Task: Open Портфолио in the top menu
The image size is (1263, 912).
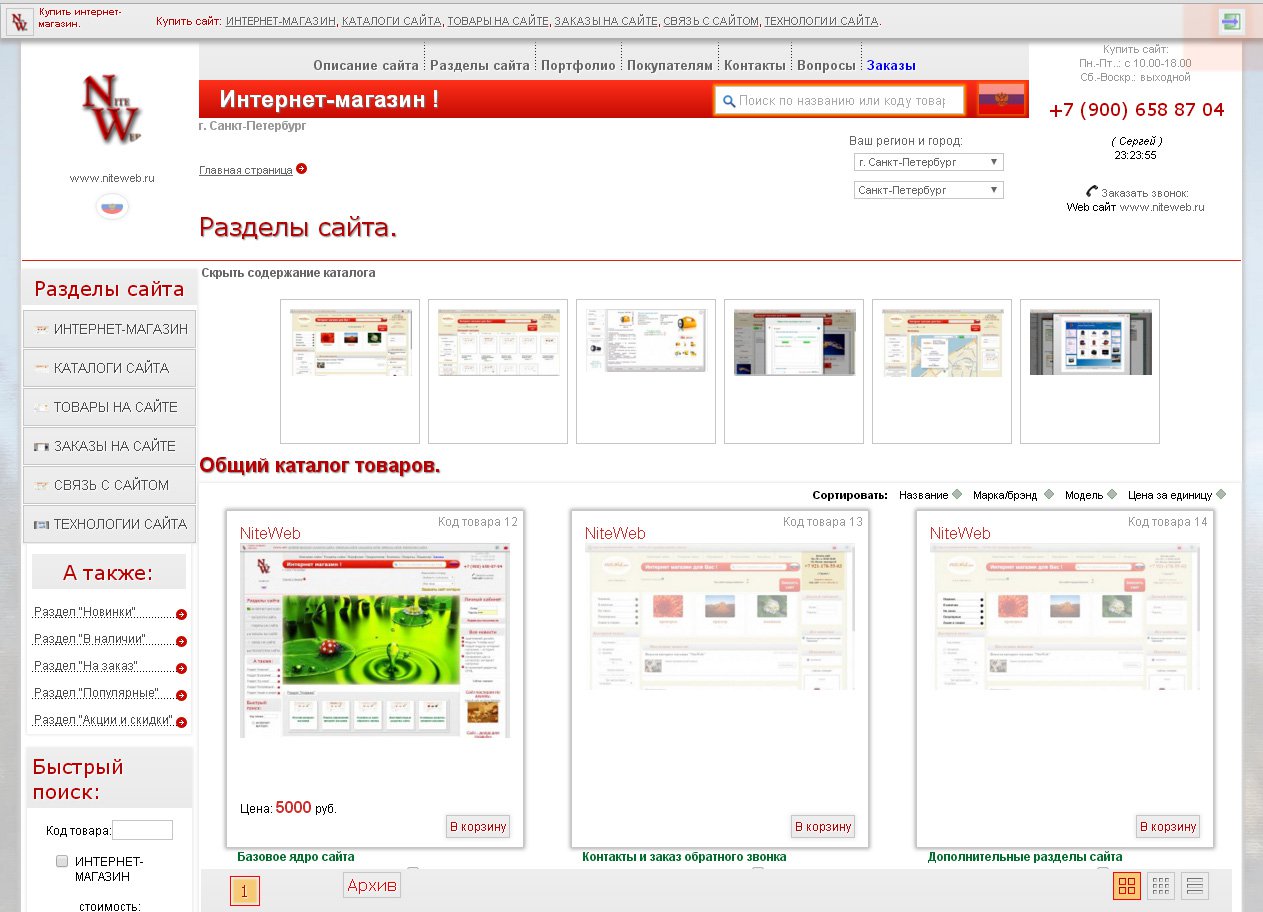Action: 579,66
